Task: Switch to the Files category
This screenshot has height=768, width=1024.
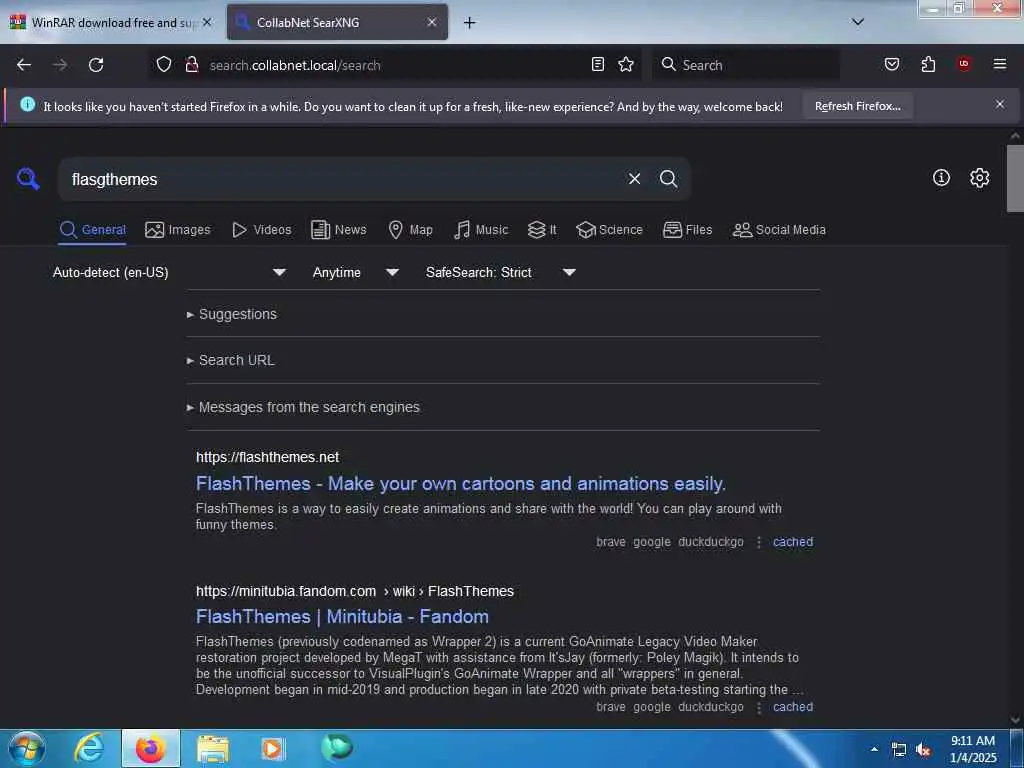Action: pos(687,230)
